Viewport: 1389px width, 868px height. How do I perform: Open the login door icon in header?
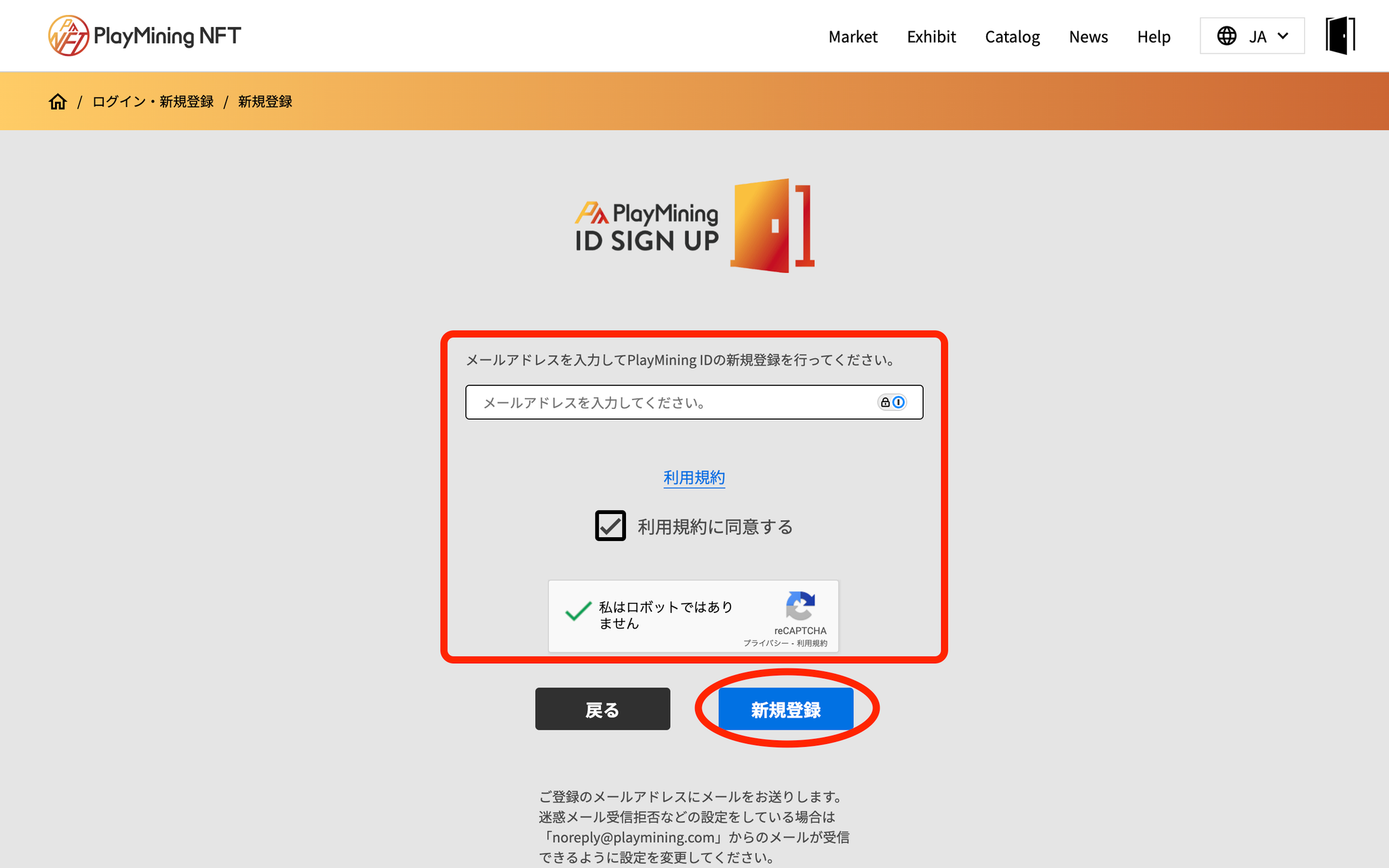tap(1340, 35)
